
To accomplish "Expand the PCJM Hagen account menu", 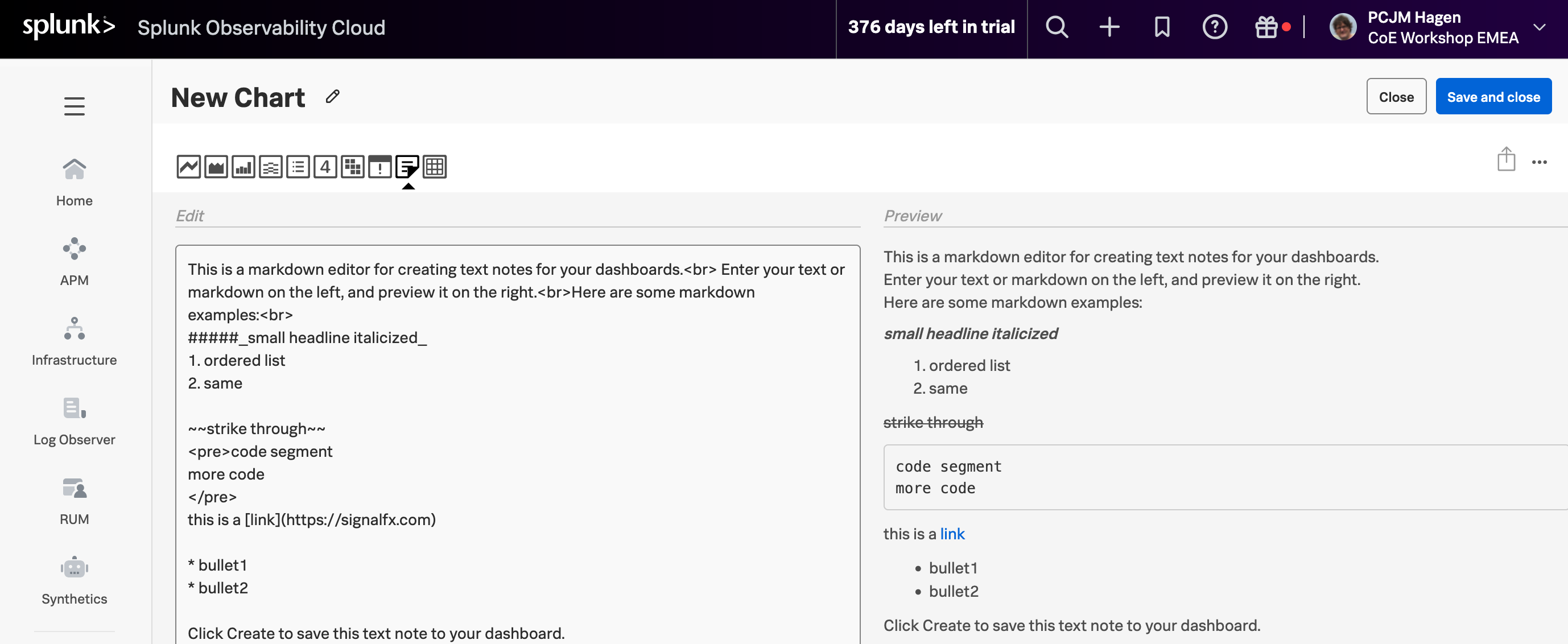I will 1539,27.
